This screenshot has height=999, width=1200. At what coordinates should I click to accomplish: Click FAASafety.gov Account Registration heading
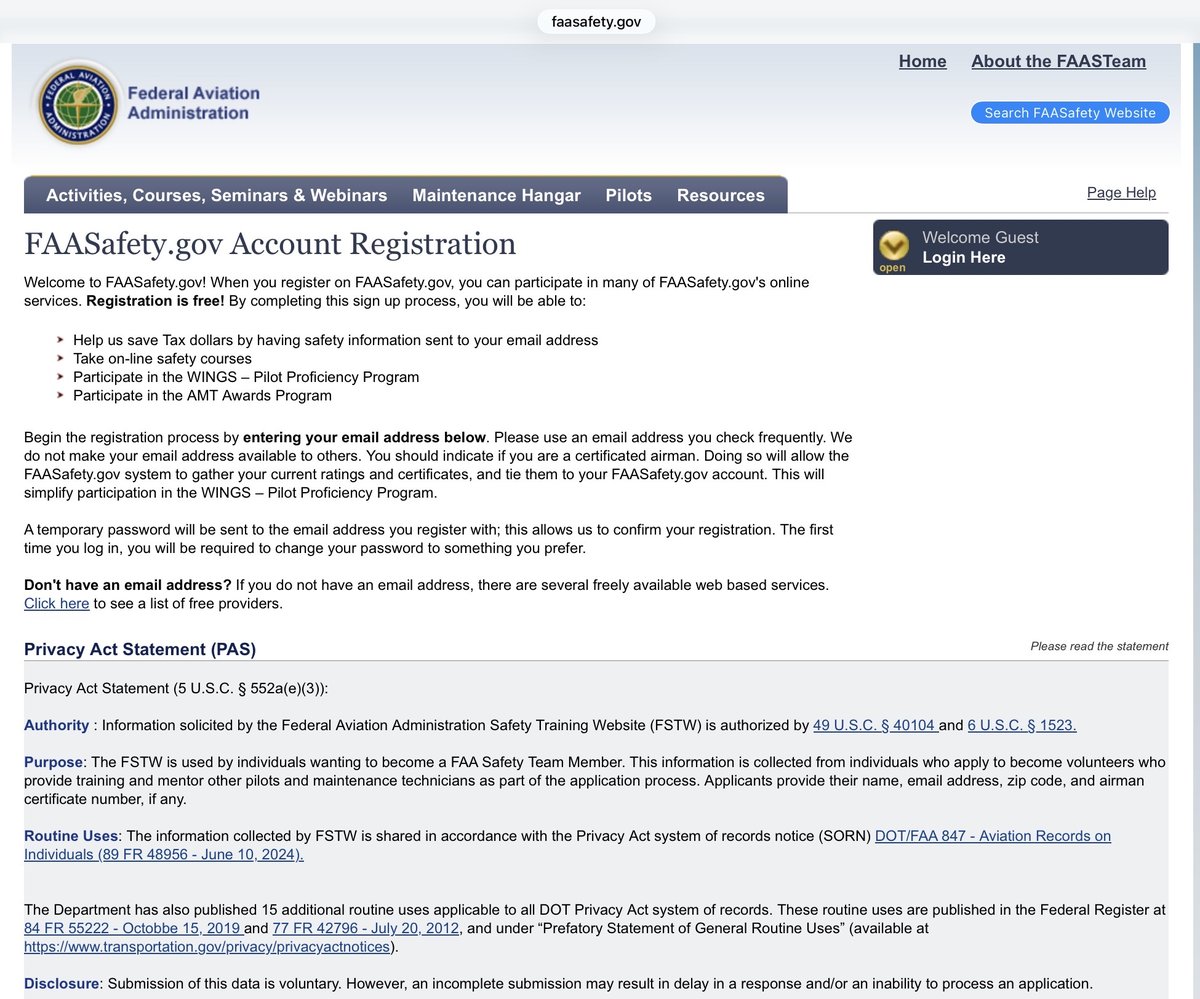[x=270, y=244]
